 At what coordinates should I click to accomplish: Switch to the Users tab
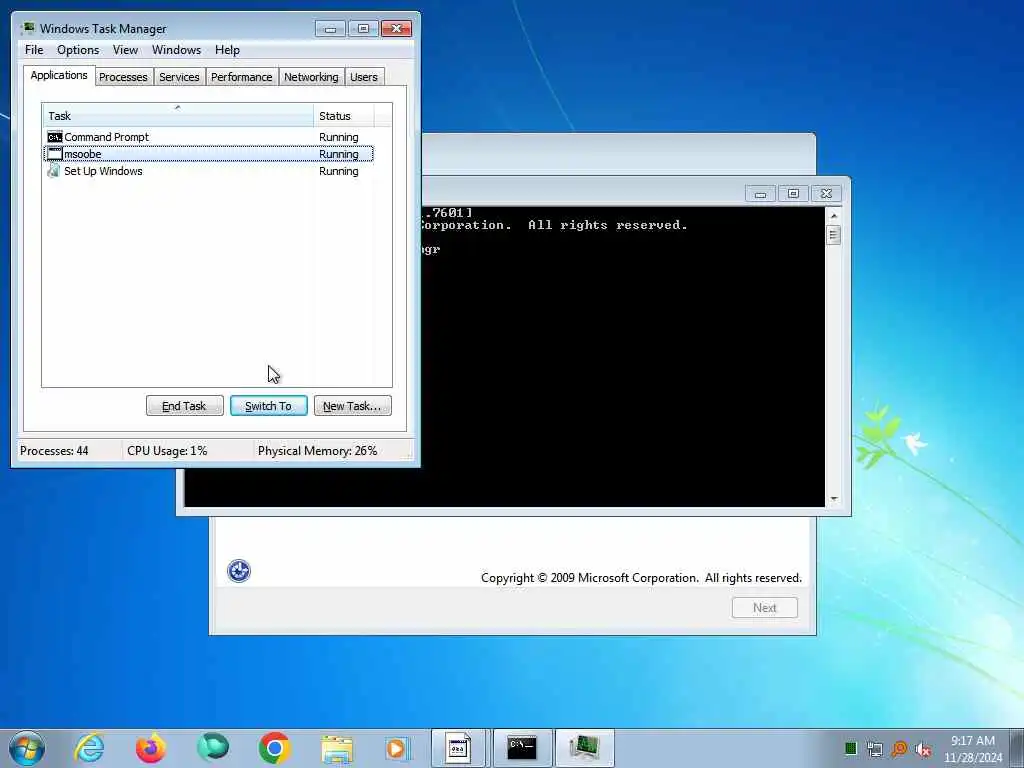click(364, 77)
